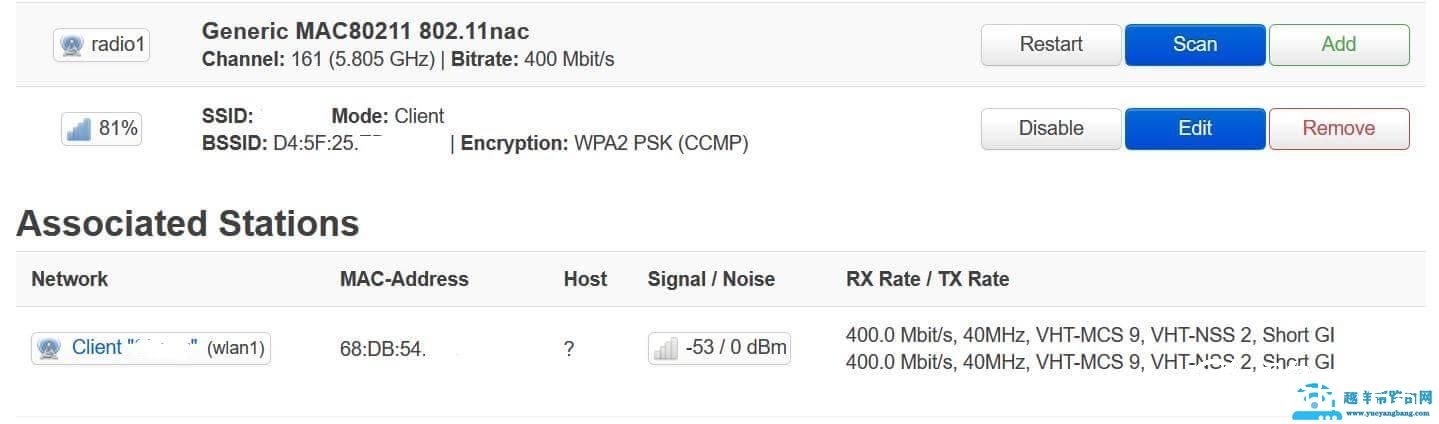The width and height of the screenshot is (1439, 424).
Task: Click the radio1 wireless device icon
Action: coord(72,46)
